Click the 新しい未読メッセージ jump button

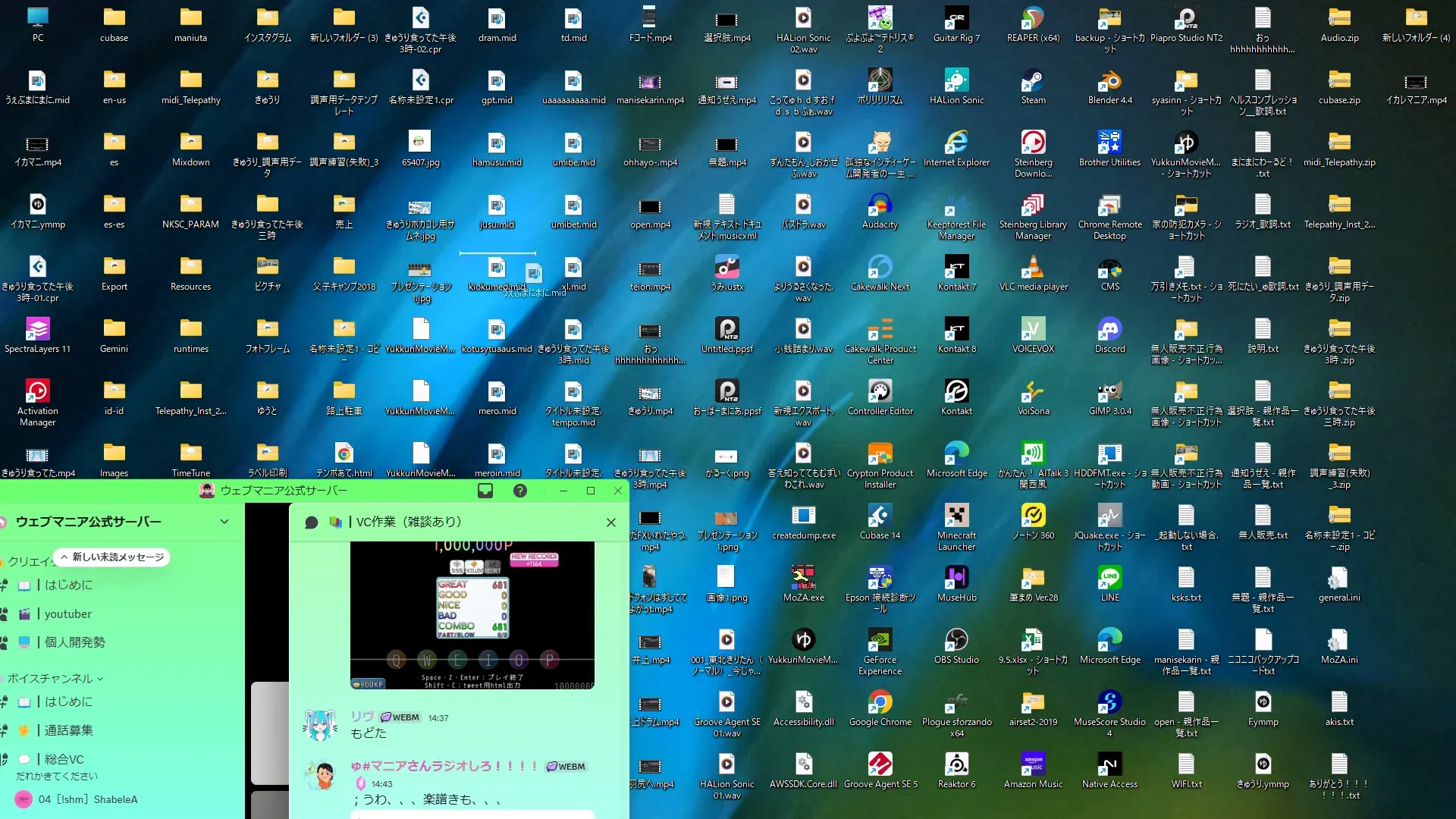112,557
